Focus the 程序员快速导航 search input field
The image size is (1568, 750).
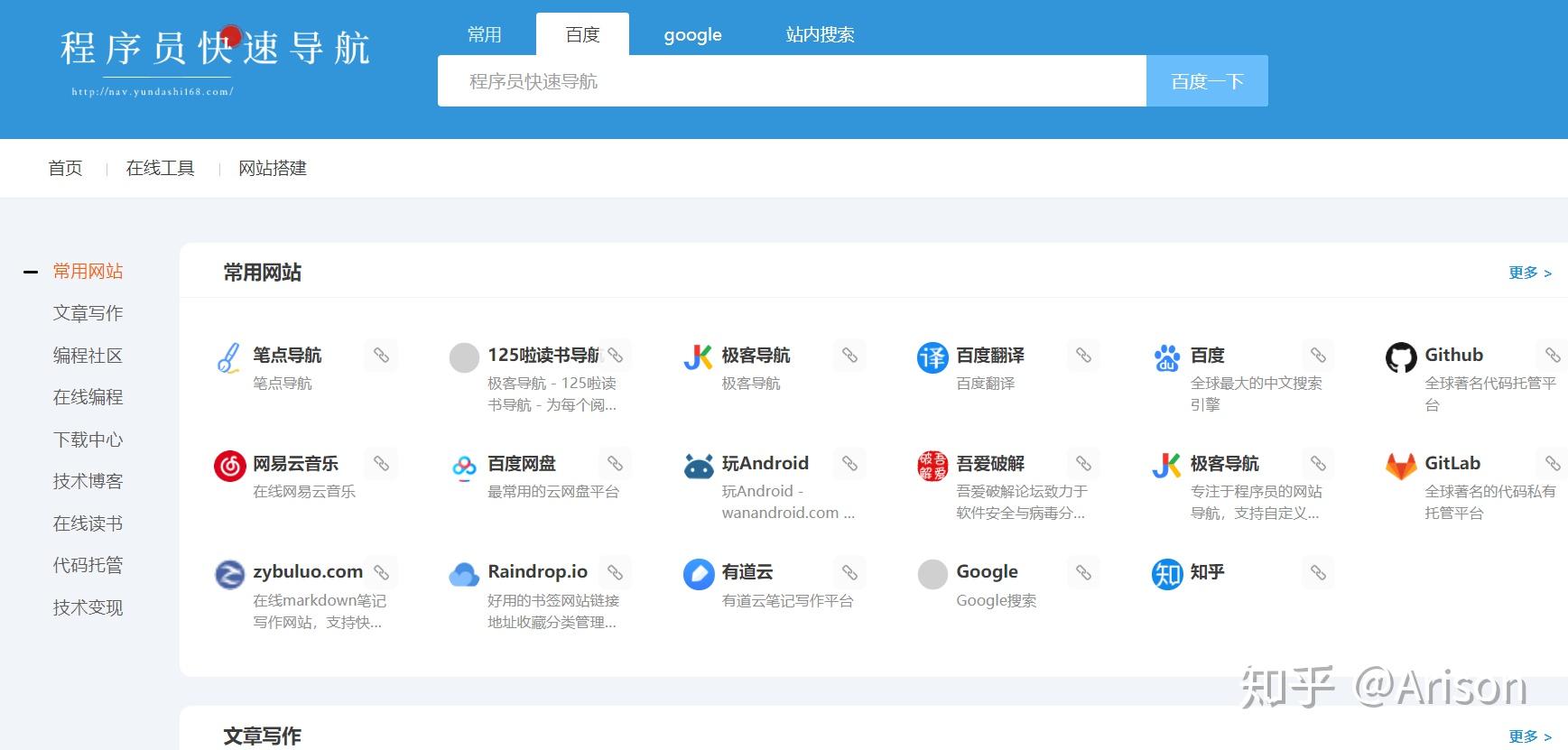[792, 81]
